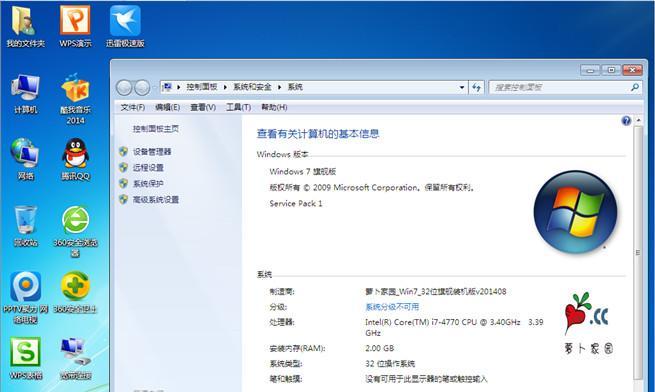Image resolution: width=655 pixels, height=392 pixels.
Task: Minimize the System control panel window
Action: click(x=590, y=70)
